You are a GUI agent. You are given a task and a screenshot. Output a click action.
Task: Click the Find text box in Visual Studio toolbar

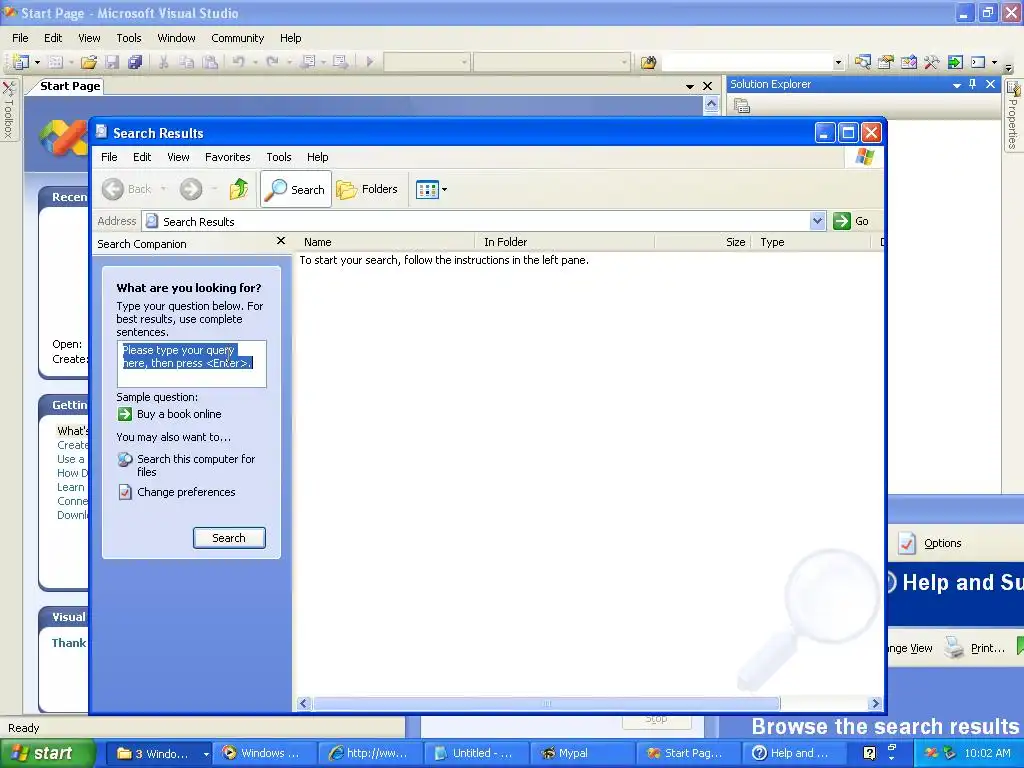coord(746,63)
